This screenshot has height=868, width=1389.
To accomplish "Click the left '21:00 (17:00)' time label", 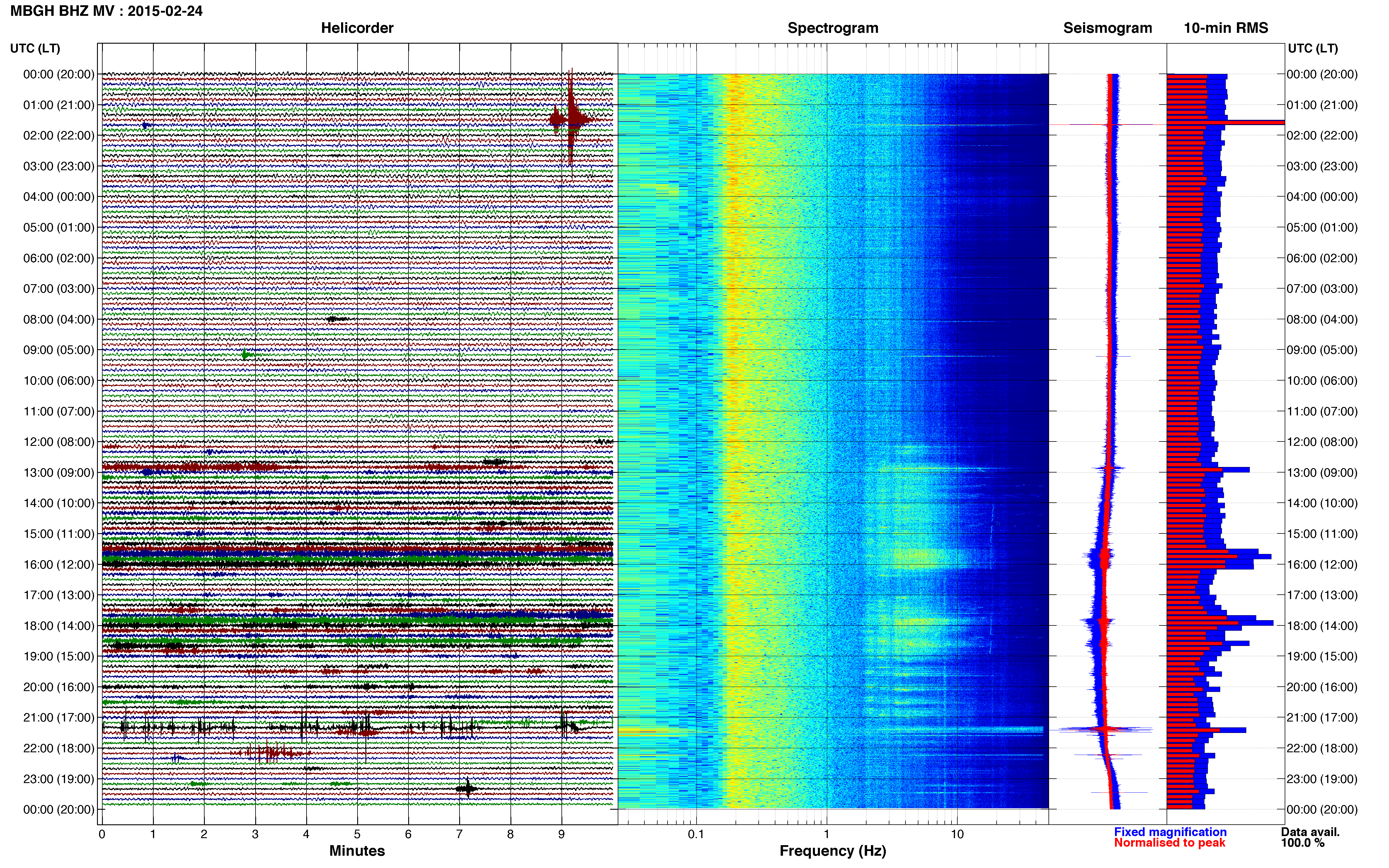I will (59, 718).
